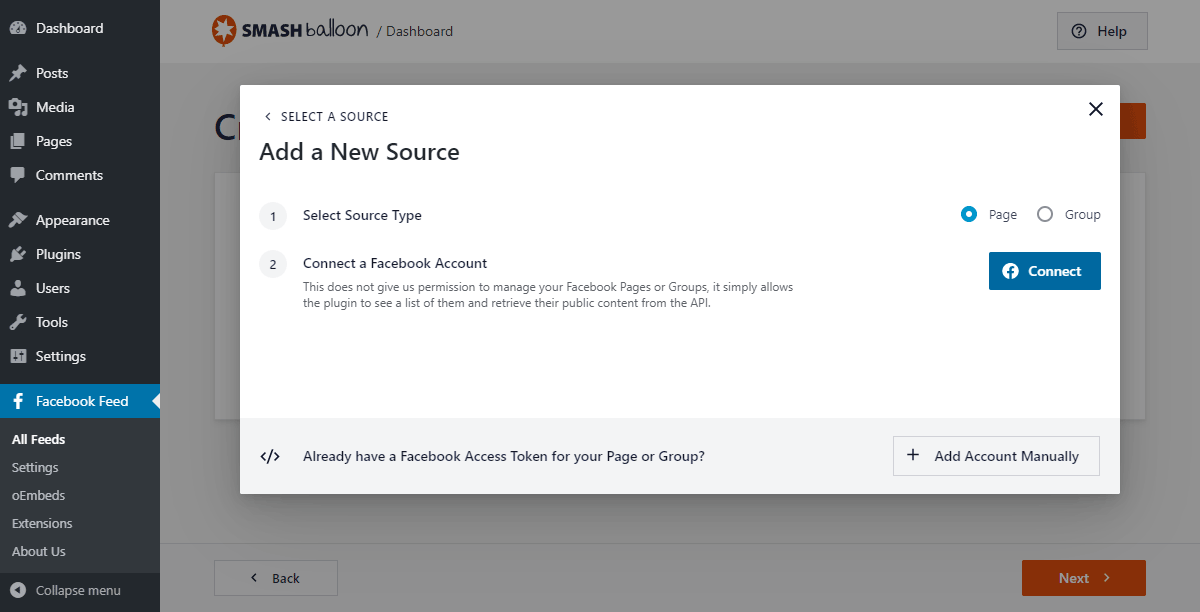Click the Dashboard speedometer icon in sidebar

18,28
